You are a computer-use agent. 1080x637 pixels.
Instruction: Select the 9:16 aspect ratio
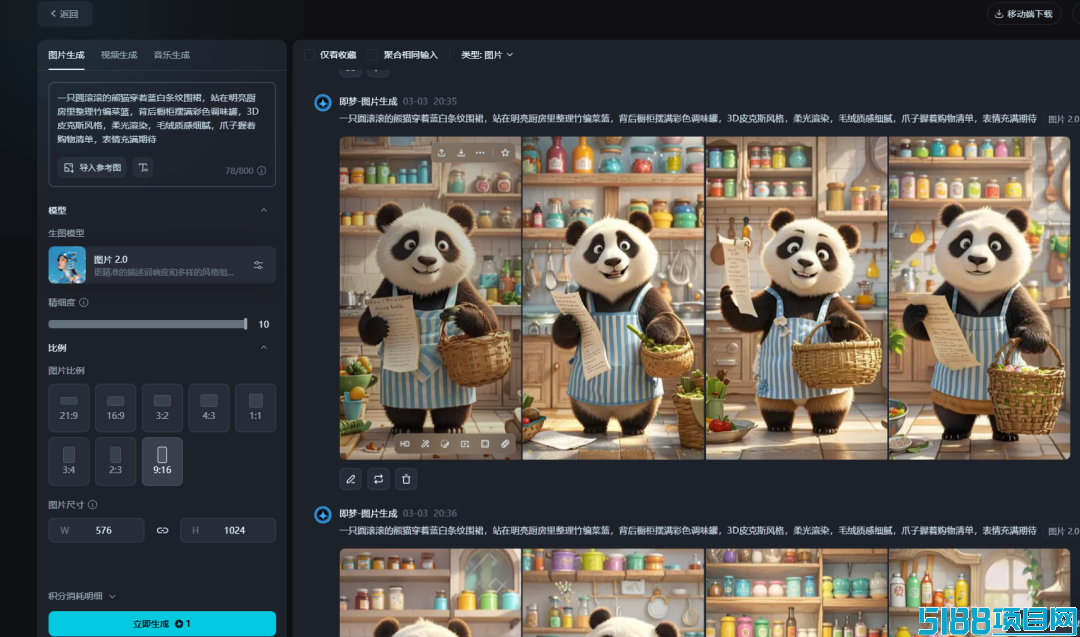coord(163,461)
